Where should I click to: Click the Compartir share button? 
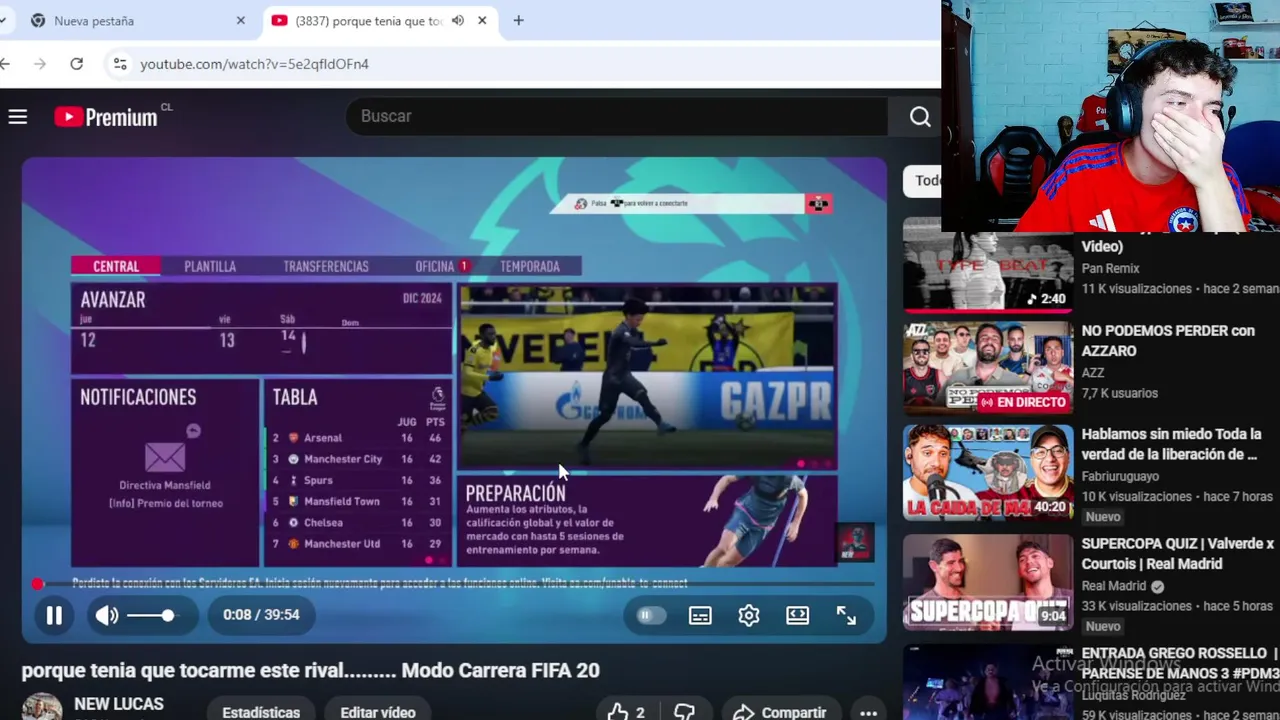781,712
